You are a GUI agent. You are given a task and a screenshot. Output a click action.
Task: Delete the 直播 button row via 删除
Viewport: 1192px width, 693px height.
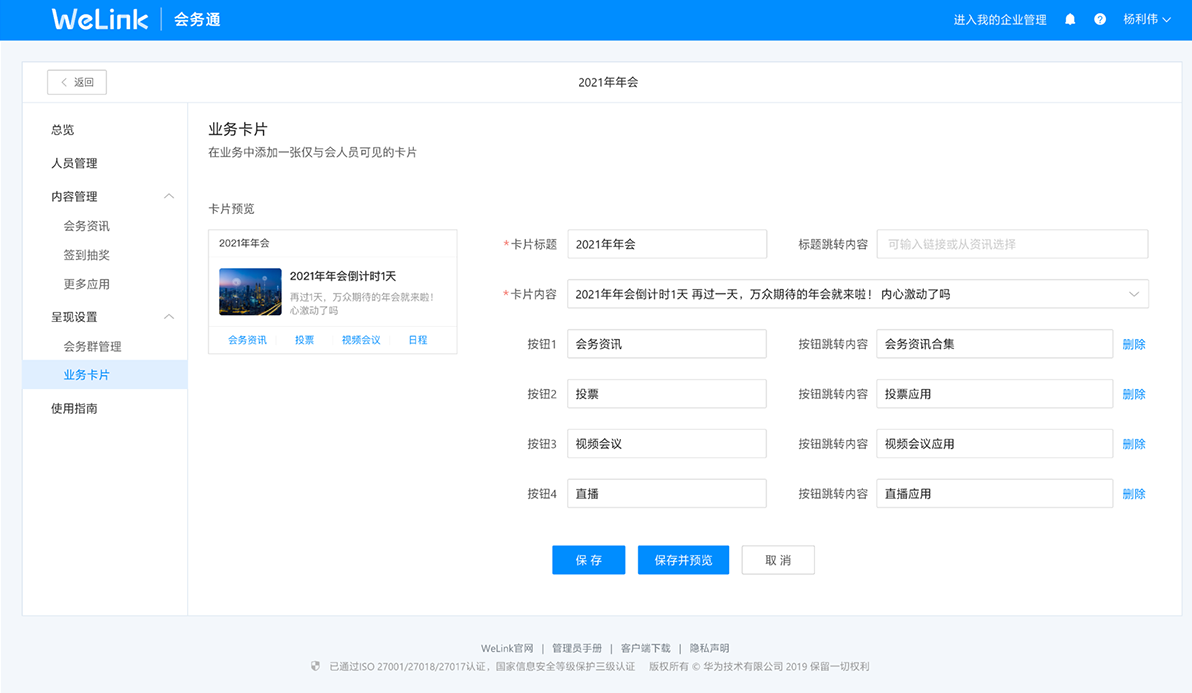1134,493
